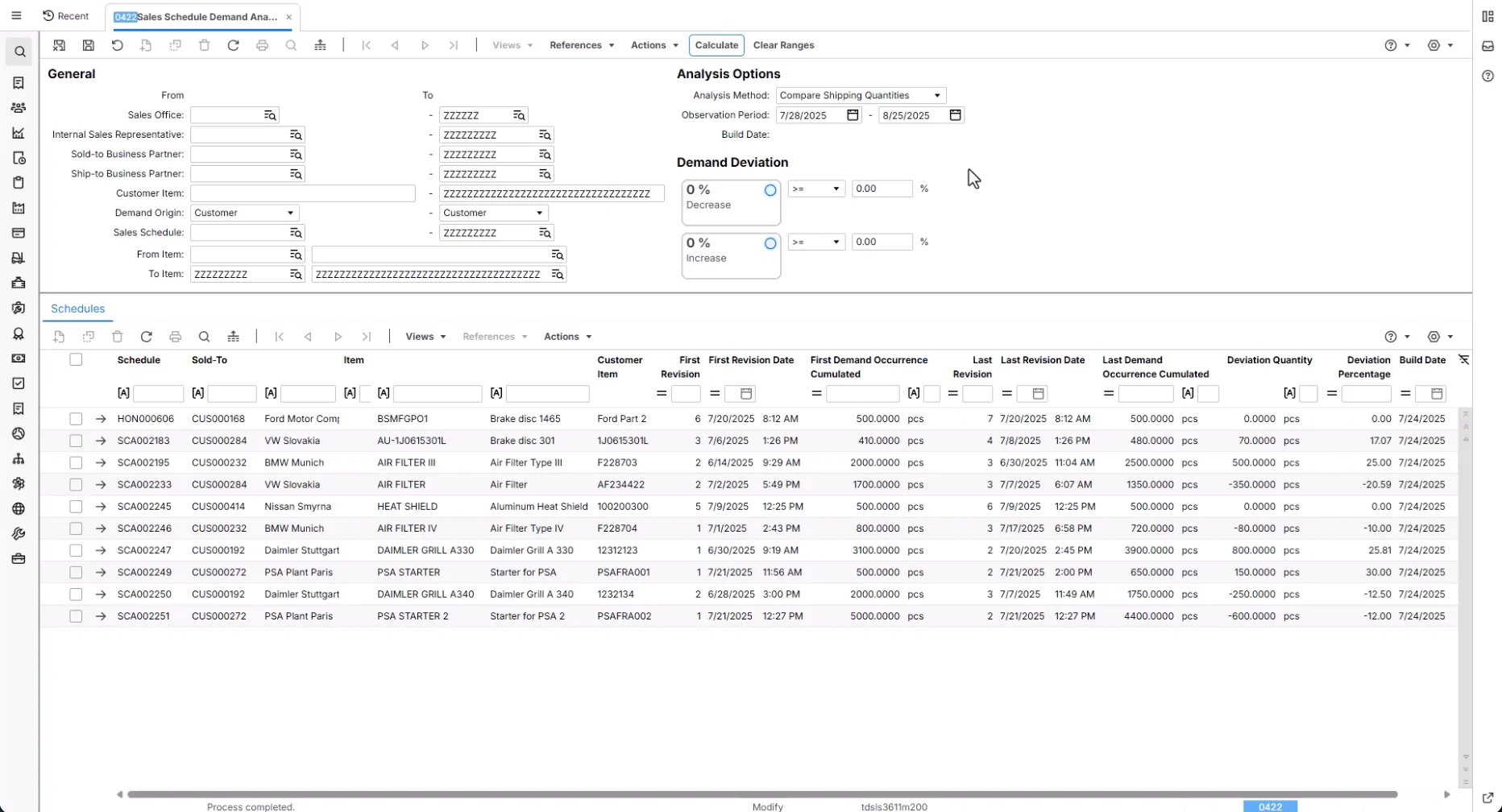Click the Build Date column header
Image resolution: width=1502 pixels, height=812 pixels.
coord(1422,360)
